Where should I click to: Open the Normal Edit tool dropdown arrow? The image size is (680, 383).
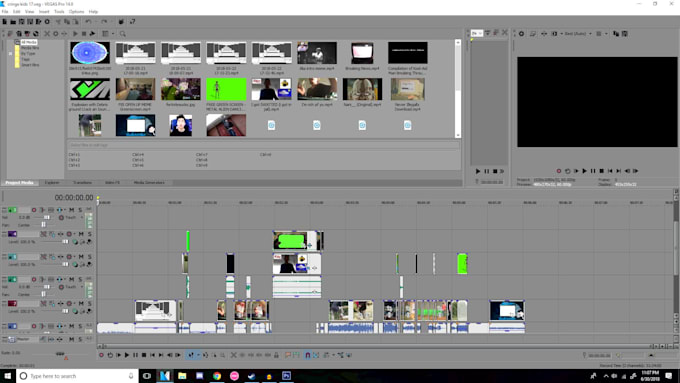click(x=198, y=355)
